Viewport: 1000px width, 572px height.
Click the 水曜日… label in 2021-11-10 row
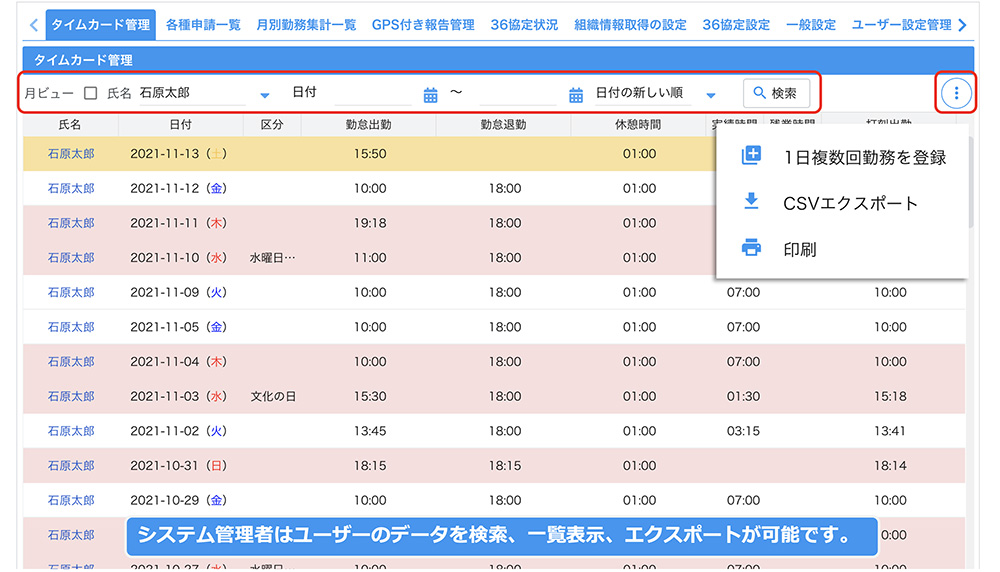point(272,258)
